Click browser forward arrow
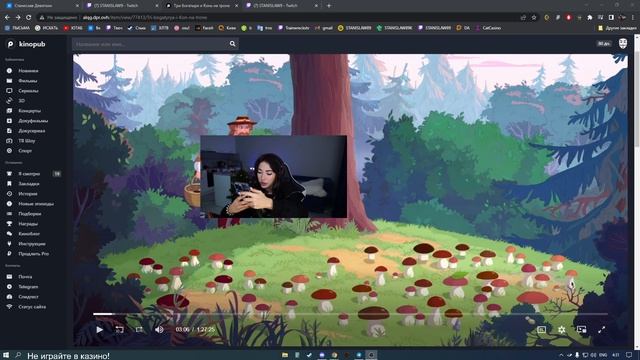The width and height of the screenshot is (640, 360). click(x=18, y=18)
